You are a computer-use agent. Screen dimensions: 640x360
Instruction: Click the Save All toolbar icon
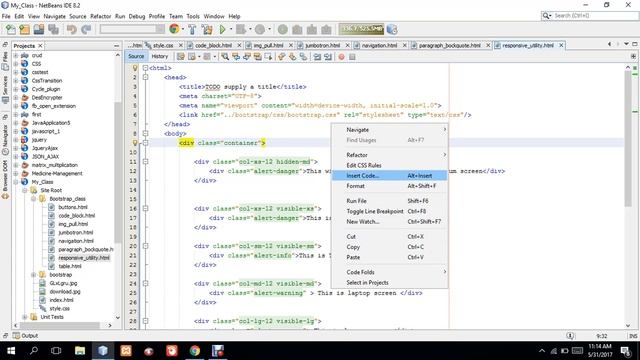[53, 29]
